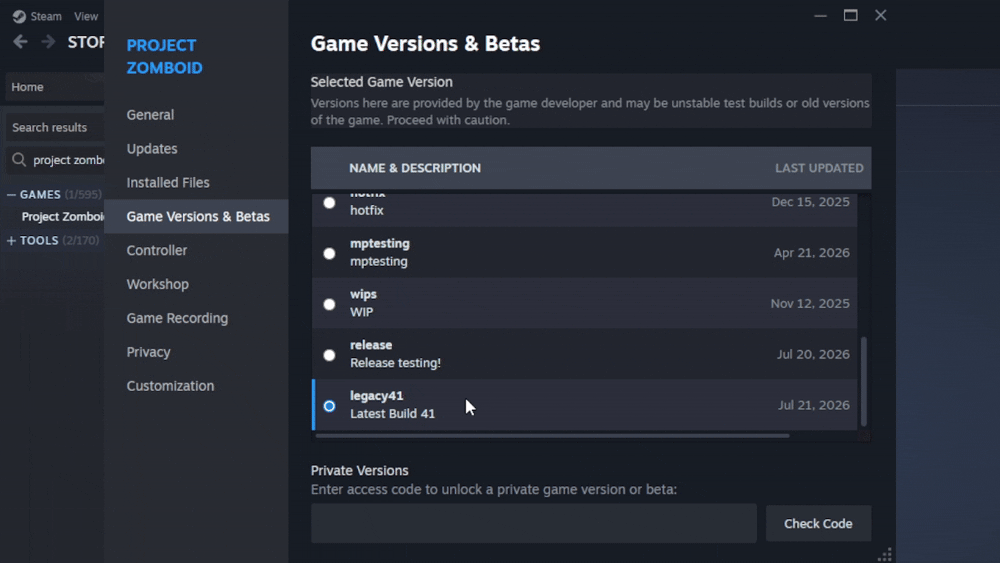The image size is (1000, 563).
Task: Click the Jul 20, 2026 date cell
Action: click(812, 355)
